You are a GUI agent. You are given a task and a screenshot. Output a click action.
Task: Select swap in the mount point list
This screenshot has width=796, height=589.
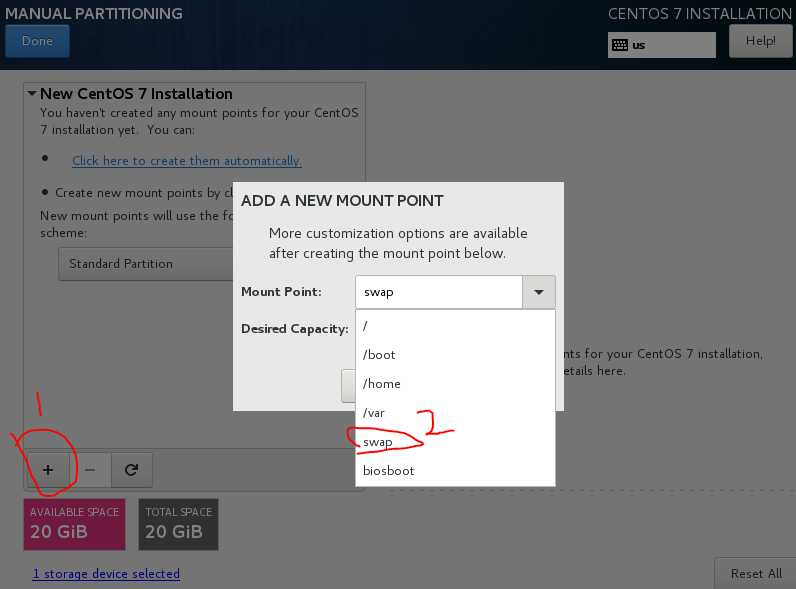coord(455,442)
